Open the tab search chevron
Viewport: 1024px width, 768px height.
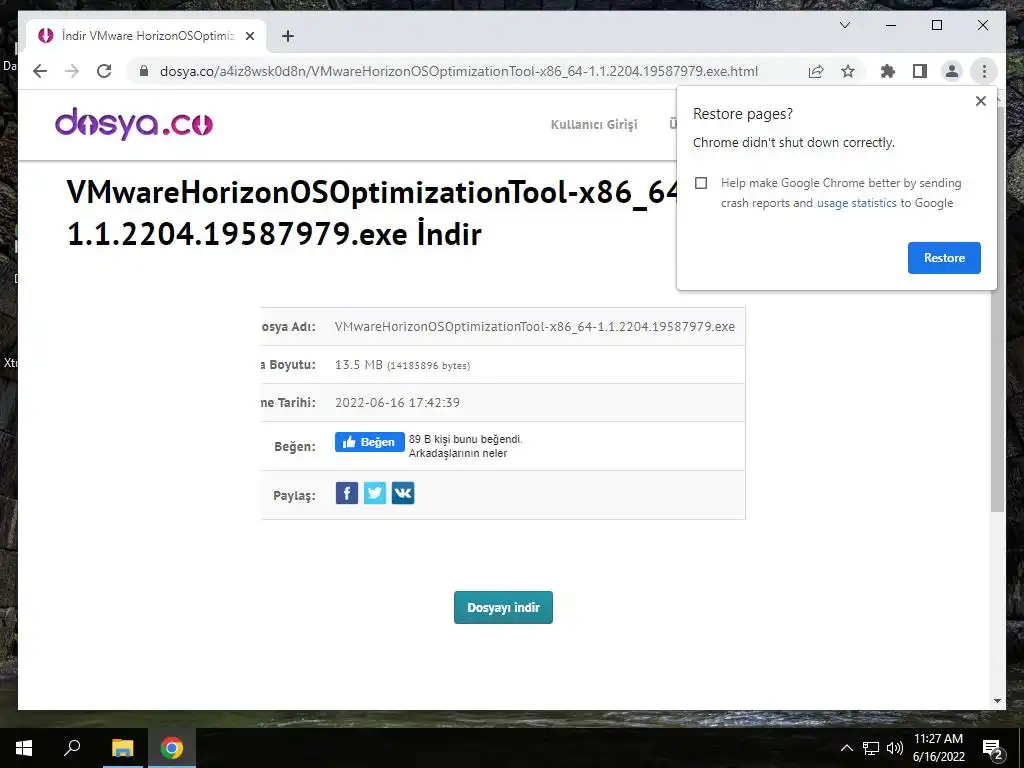(x=844, y=25)
